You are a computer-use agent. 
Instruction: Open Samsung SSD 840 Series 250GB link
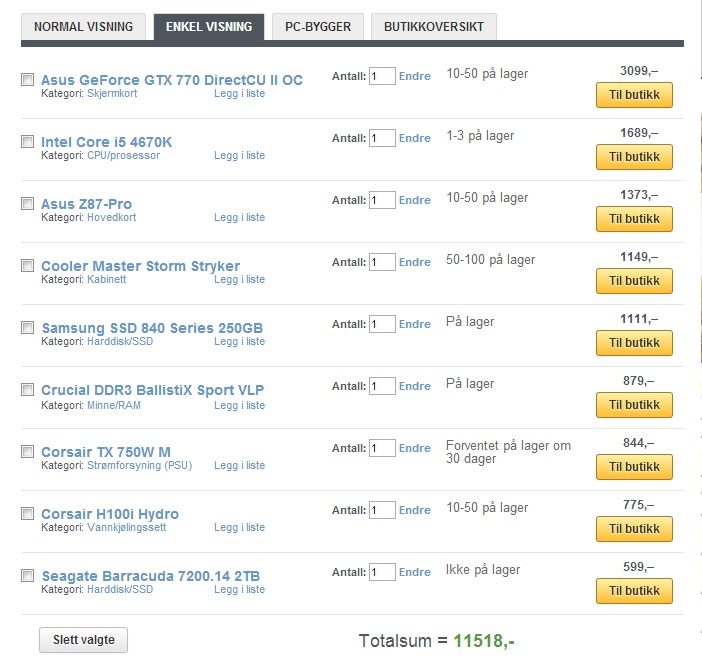point(152,328)
